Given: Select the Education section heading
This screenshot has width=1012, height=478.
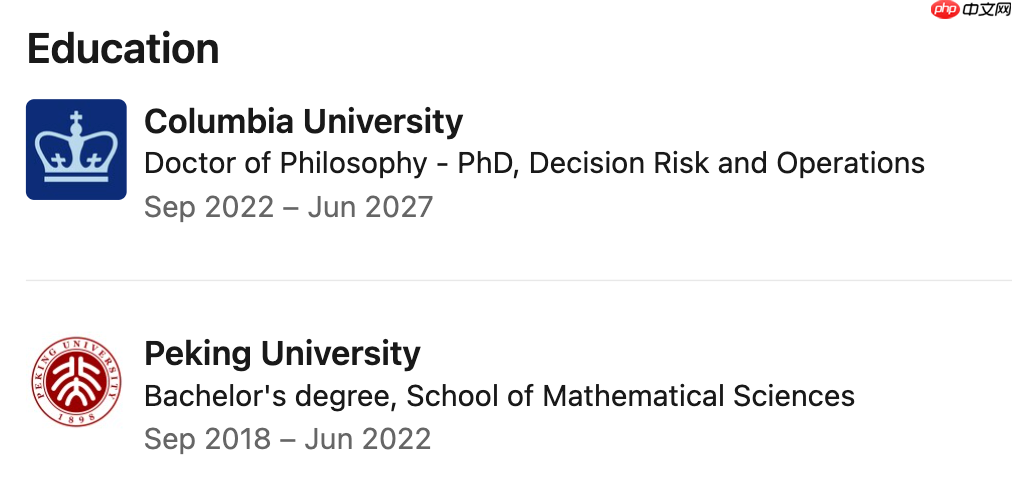Looking at the screenshot, I should 123,48.
